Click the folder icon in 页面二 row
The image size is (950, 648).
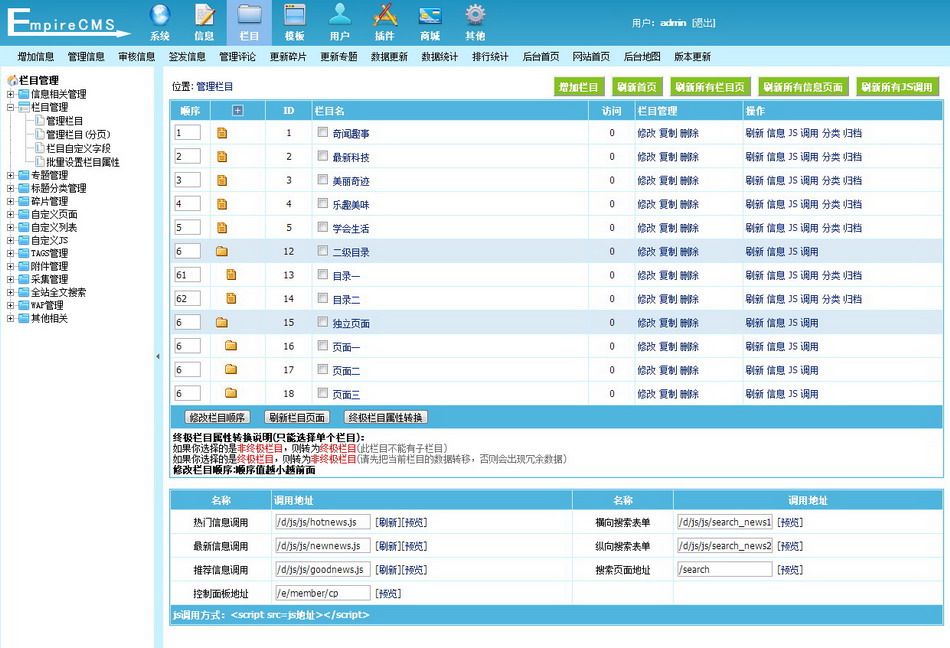click(231, 369)
